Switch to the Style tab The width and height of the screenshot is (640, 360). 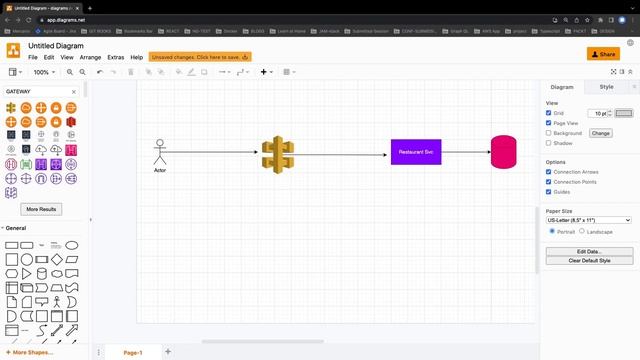(x=606, y=87)
